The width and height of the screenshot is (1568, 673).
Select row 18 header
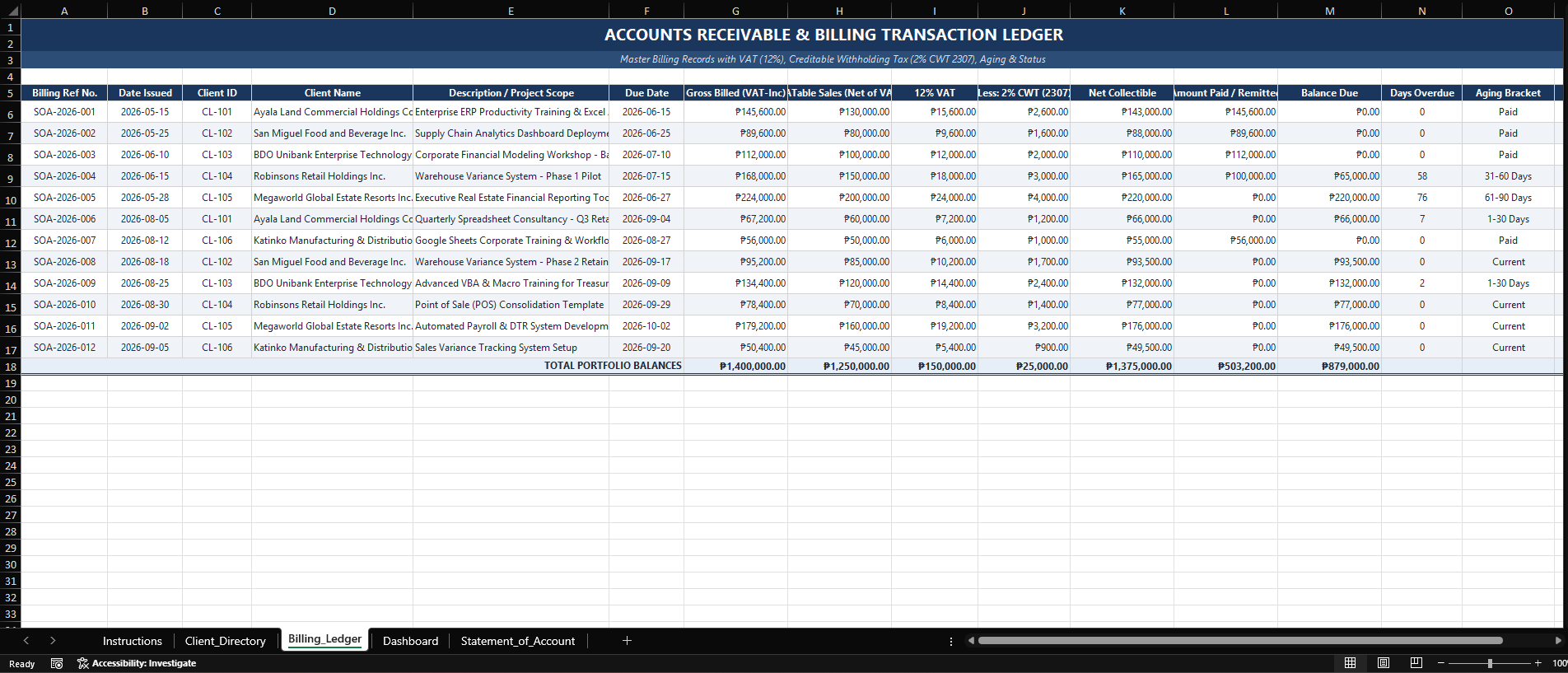(11, 367)
